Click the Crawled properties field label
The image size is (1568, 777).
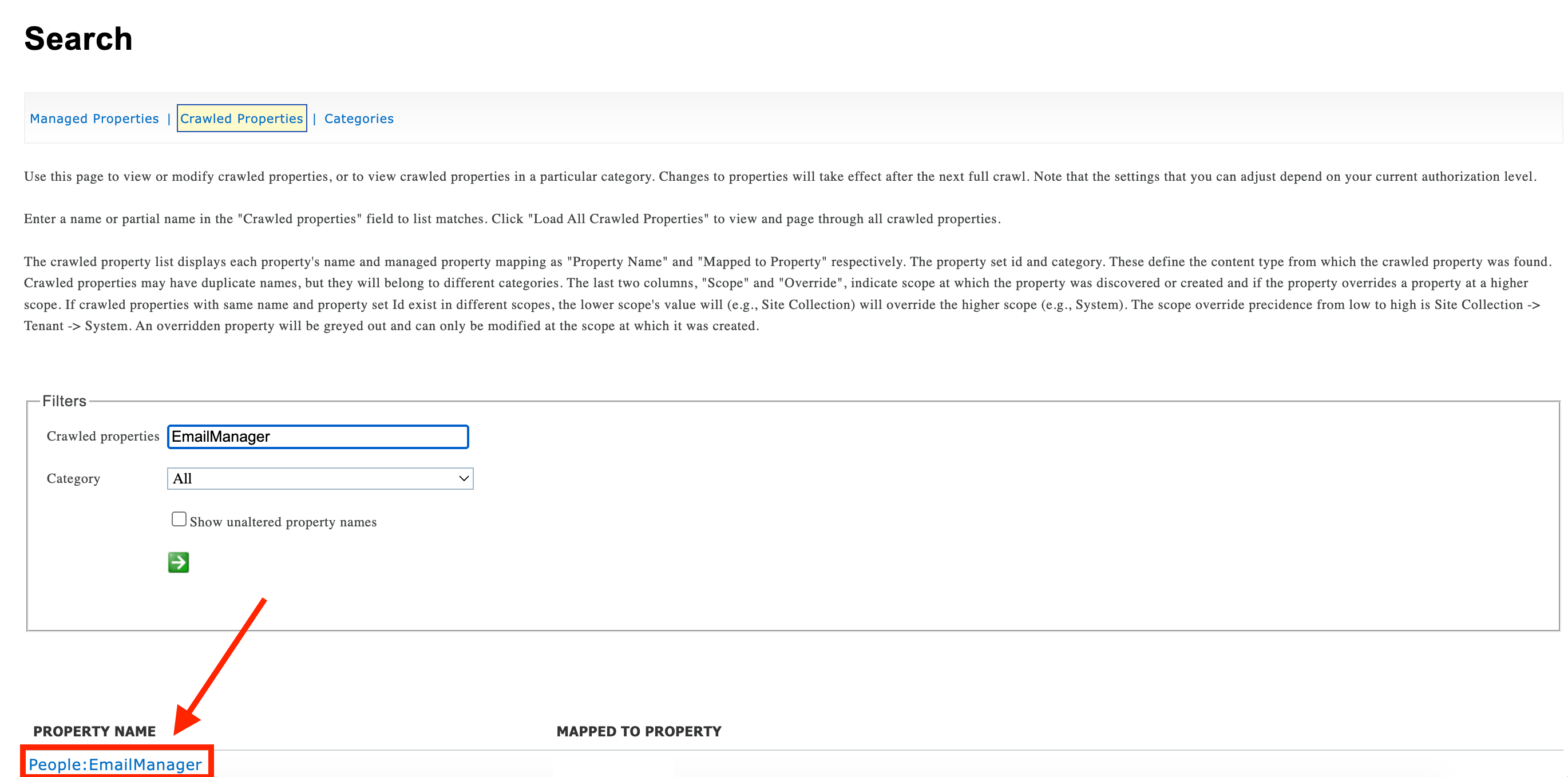103,436
